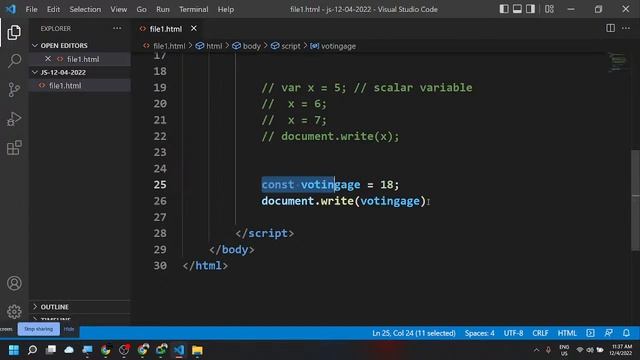The image size is (640, 360).
Task: Change language mode via HTML
Action: [567, 333]
